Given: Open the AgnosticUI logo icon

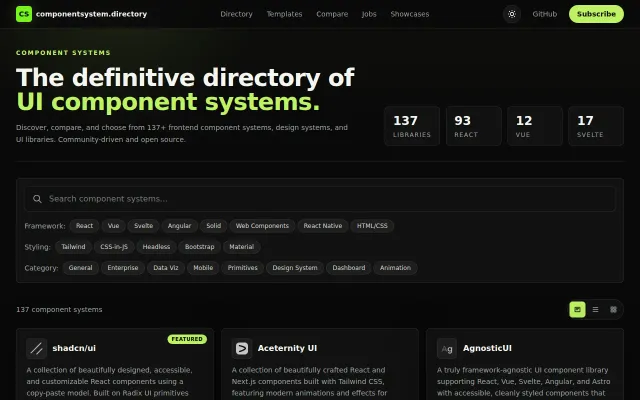Looking at the screenshot, I should tap(447, 349).
